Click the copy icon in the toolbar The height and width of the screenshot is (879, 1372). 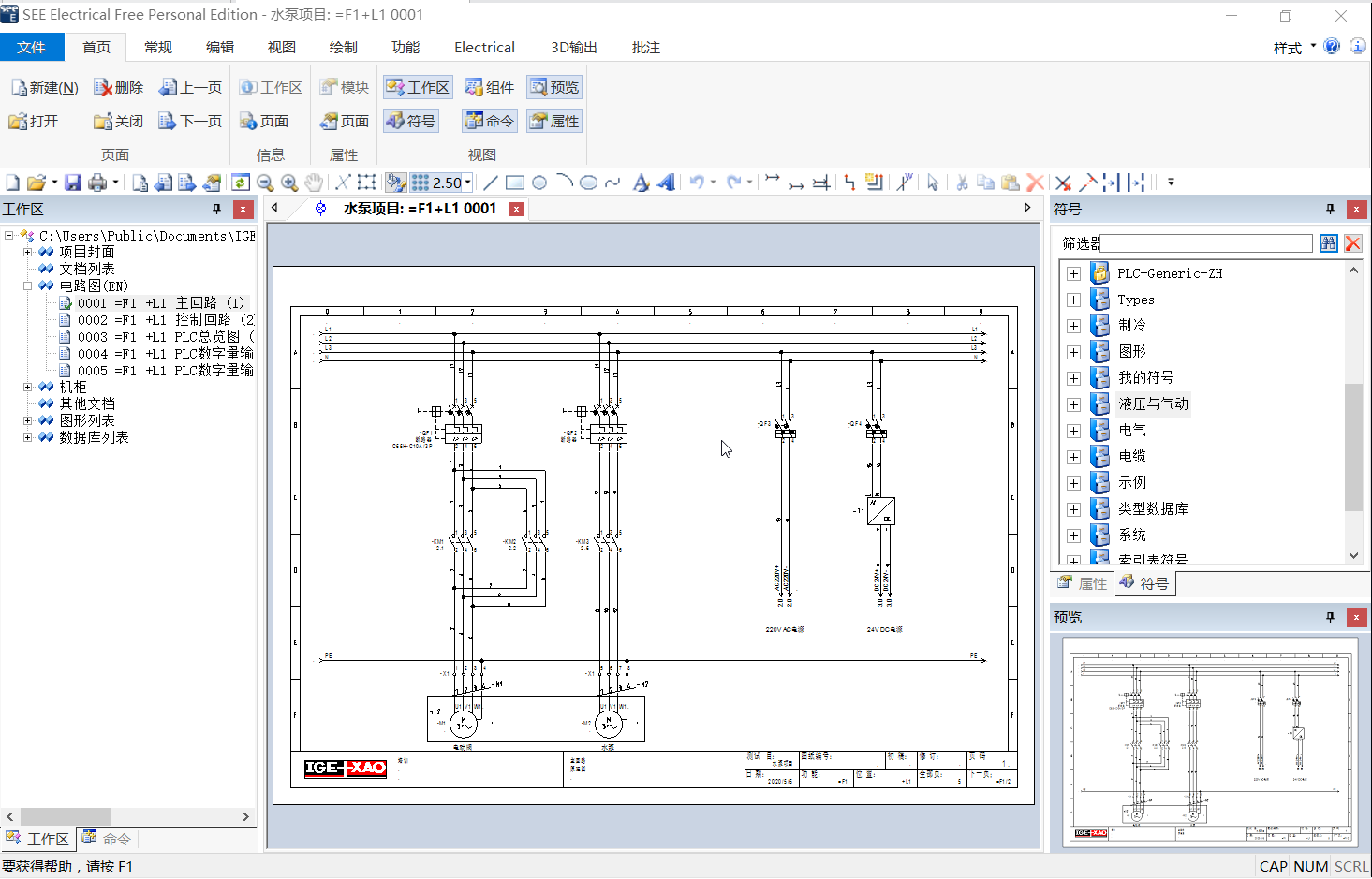(985, 183)
